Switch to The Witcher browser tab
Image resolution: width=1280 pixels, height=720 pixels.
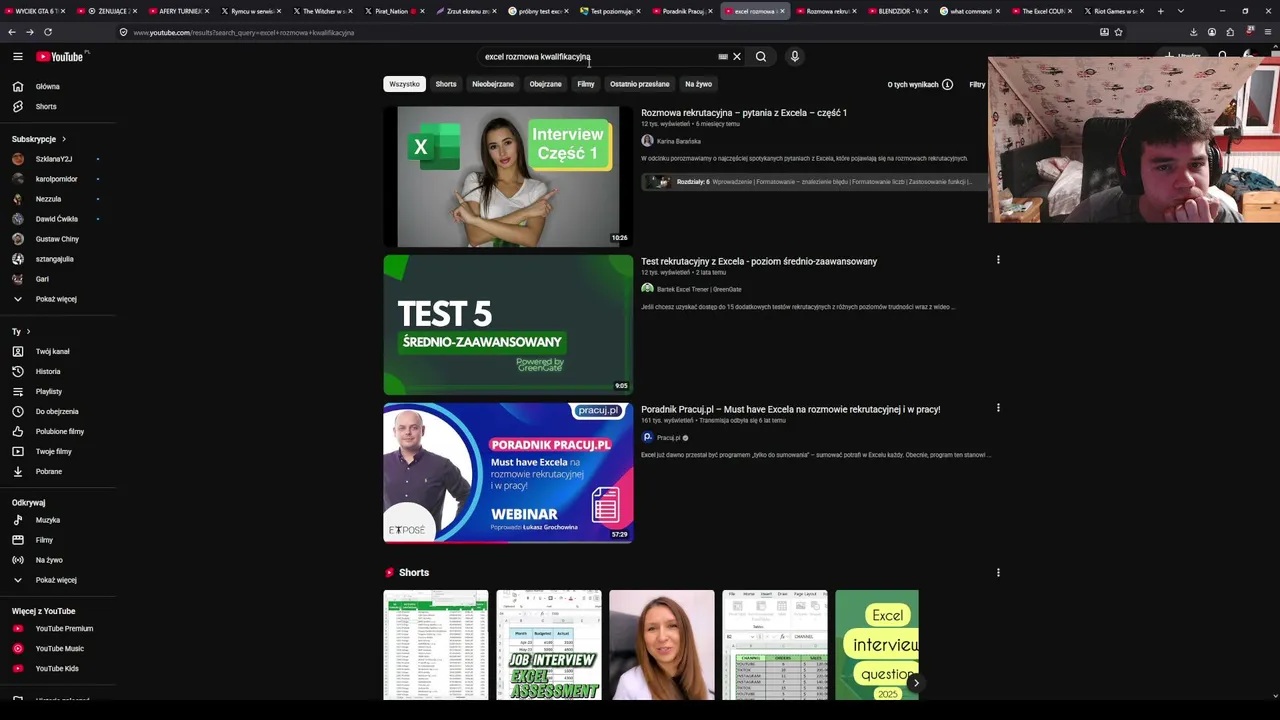[324, 11]
